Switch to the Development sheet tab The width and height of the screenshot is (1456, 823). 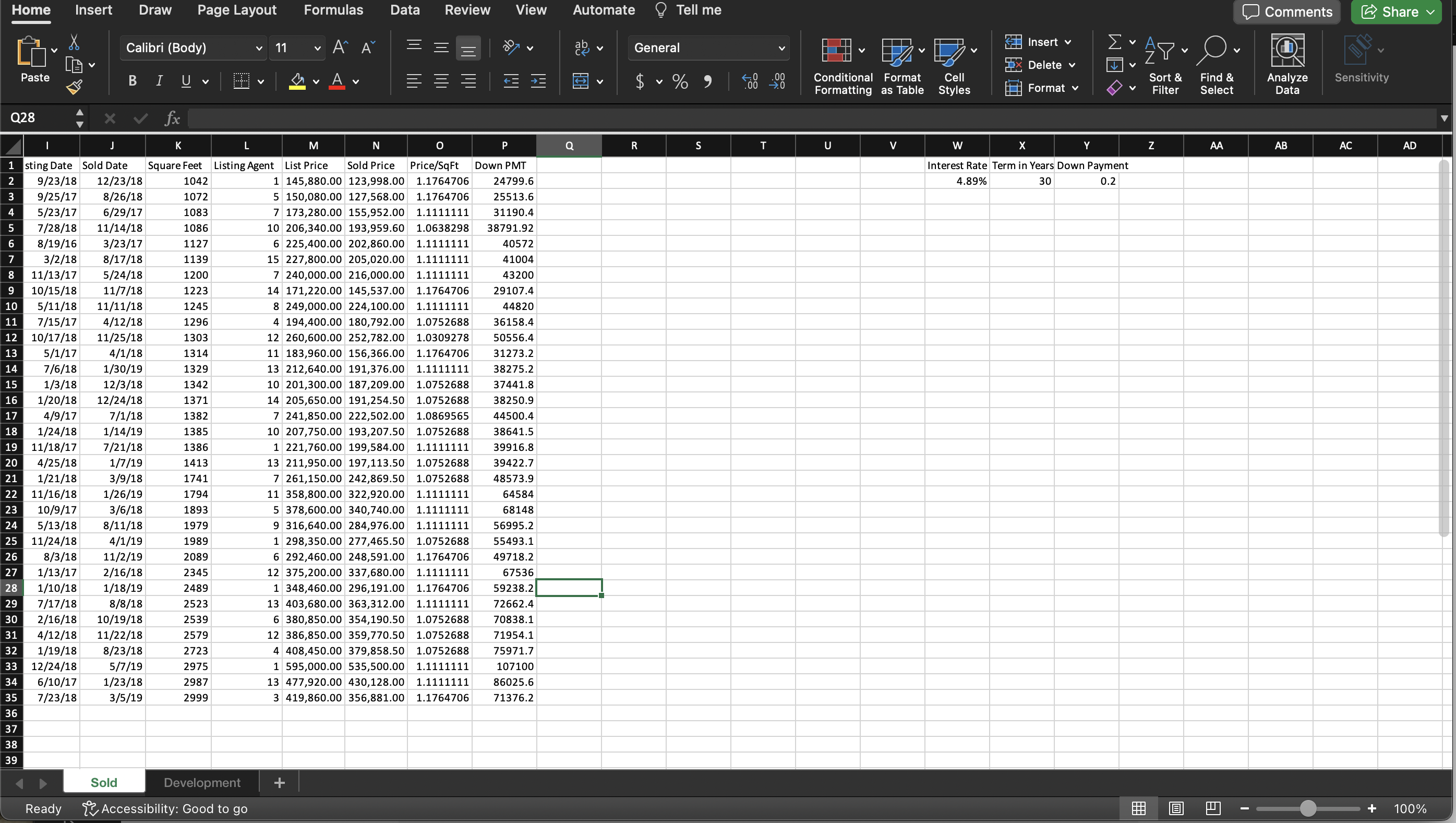click(201, 782)
